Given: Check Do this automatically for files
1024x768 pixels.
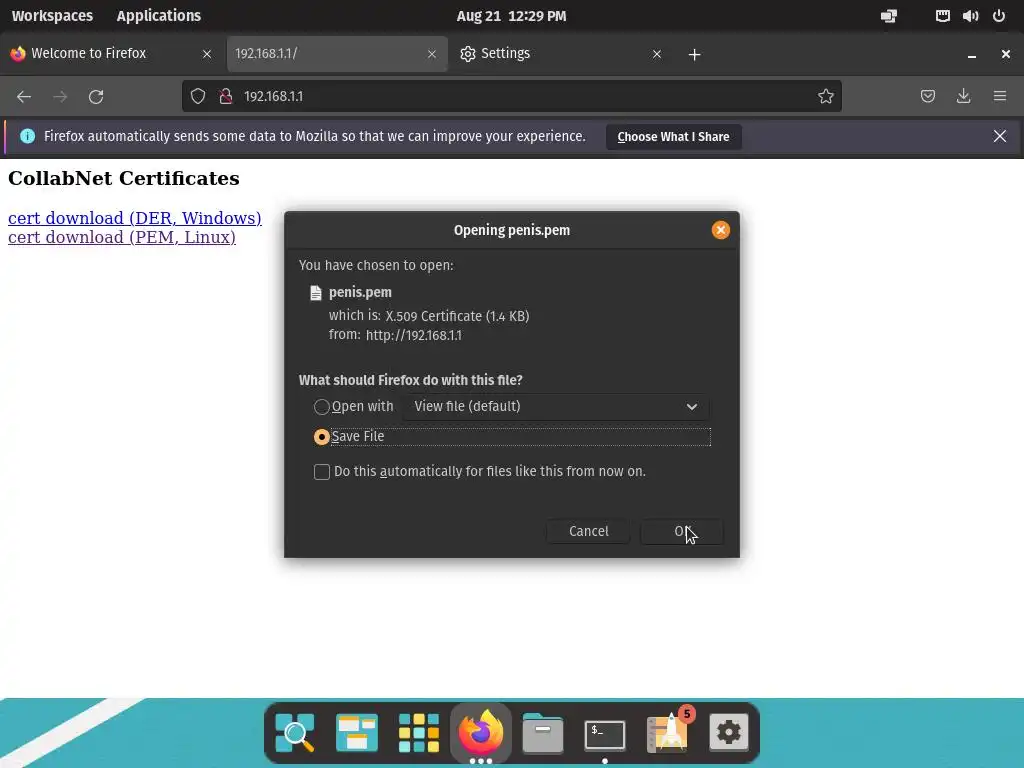Looking at the screenshot, I should [321, 472].
